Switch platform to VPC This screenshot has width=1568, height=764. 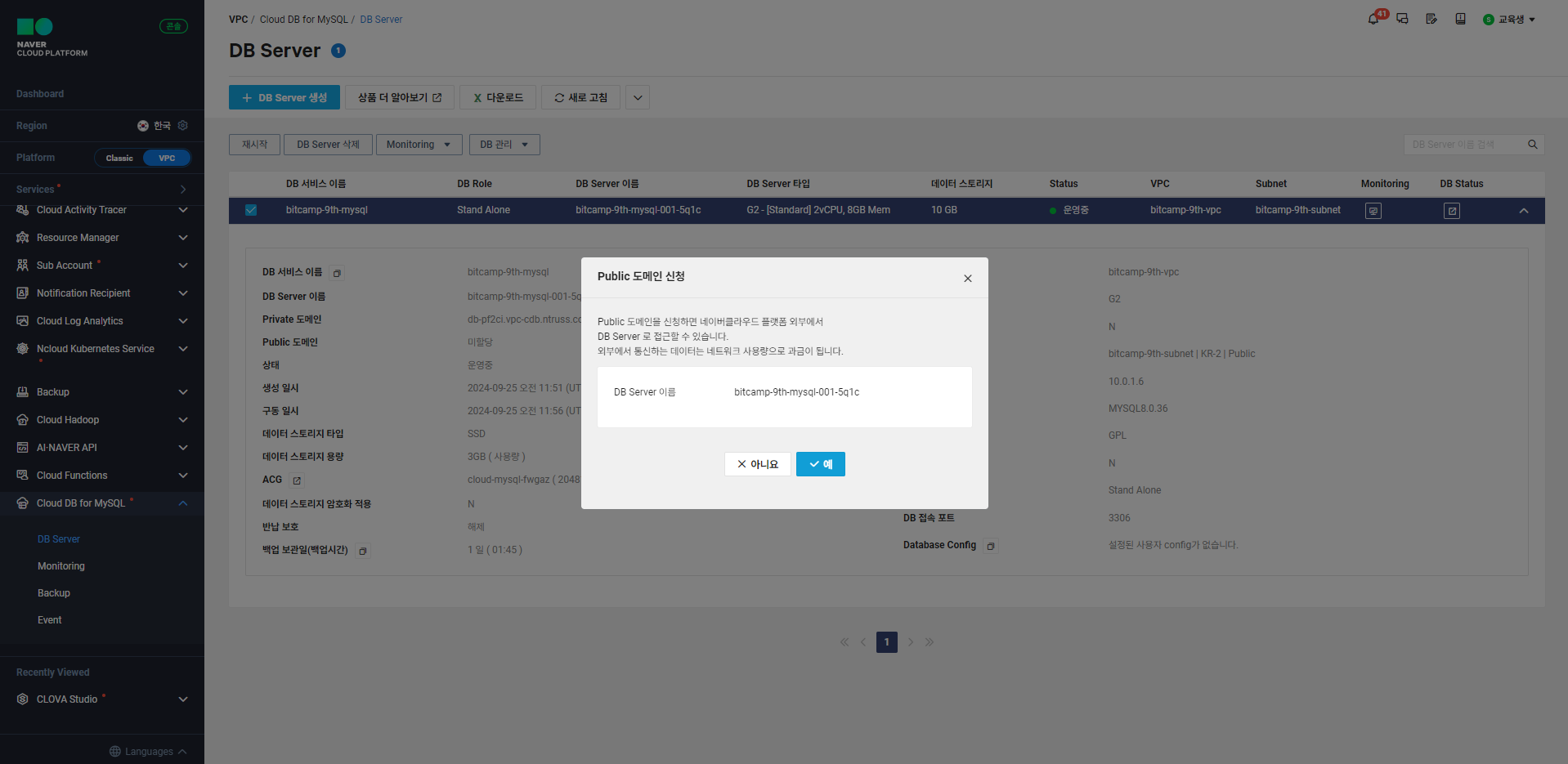pyautogui.click(x=167, y=158)
